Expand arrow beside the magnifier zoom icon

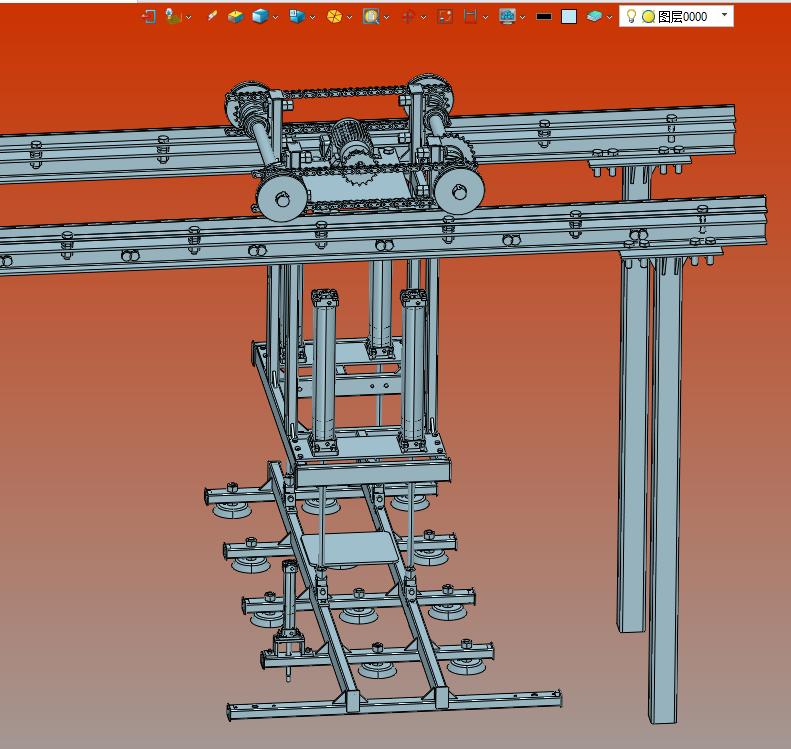(x=386, y=18)
